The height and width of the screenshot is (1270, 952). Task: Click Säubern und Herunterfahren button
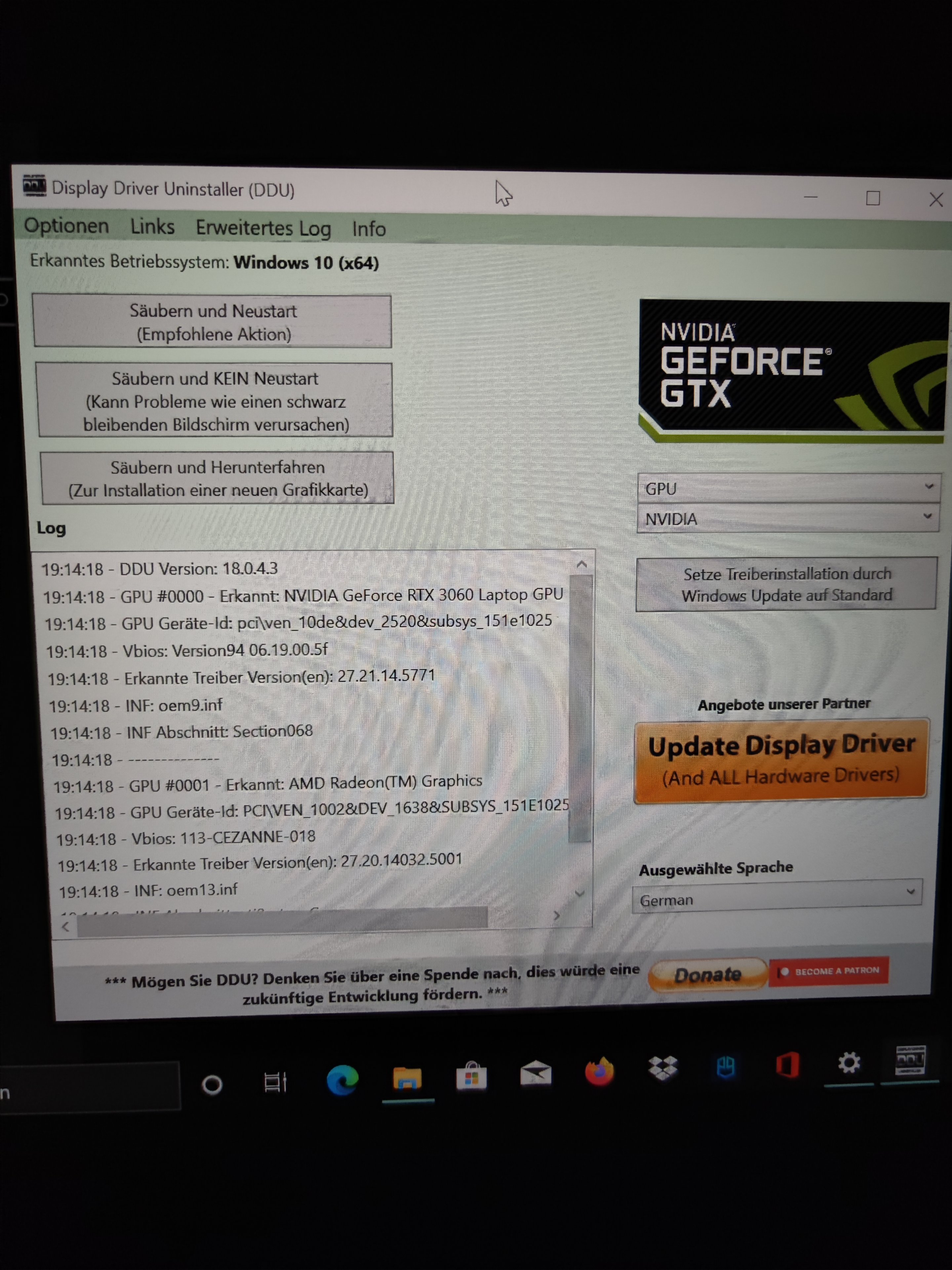click(x=218, y=478)
